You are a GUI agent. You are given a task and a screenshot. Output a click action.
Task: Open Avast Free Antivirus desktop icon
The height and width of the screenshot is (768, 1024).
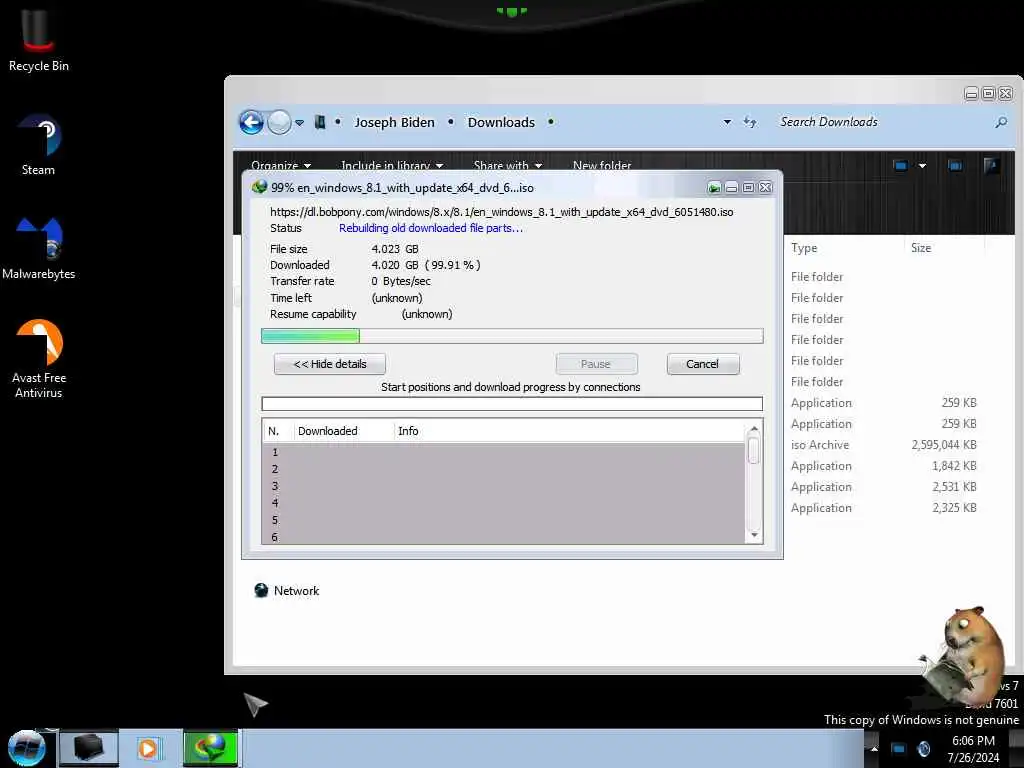(x=39, y=359)
